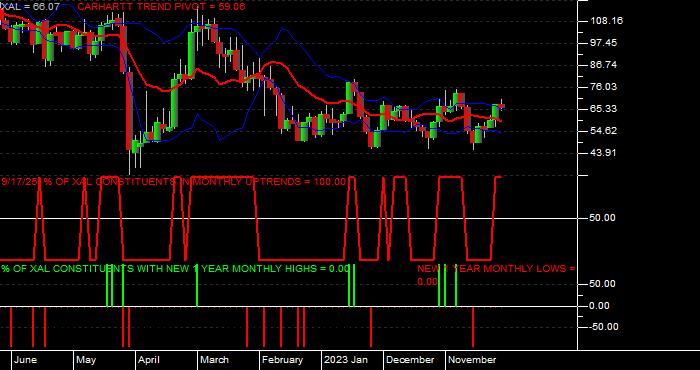This screenshot has height=370, width=700.
Task: Click the CARHARTT TREND PIVOT = 59.06 label
Action: tap(161, 7)
